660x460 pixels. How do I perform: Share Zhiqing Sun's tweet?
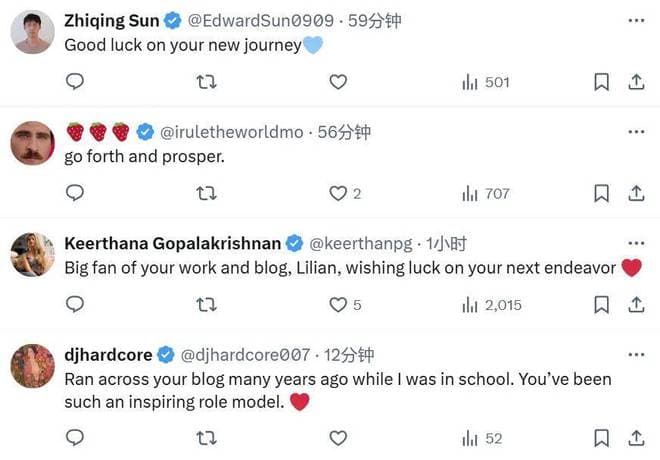click(x=636, y=82)
